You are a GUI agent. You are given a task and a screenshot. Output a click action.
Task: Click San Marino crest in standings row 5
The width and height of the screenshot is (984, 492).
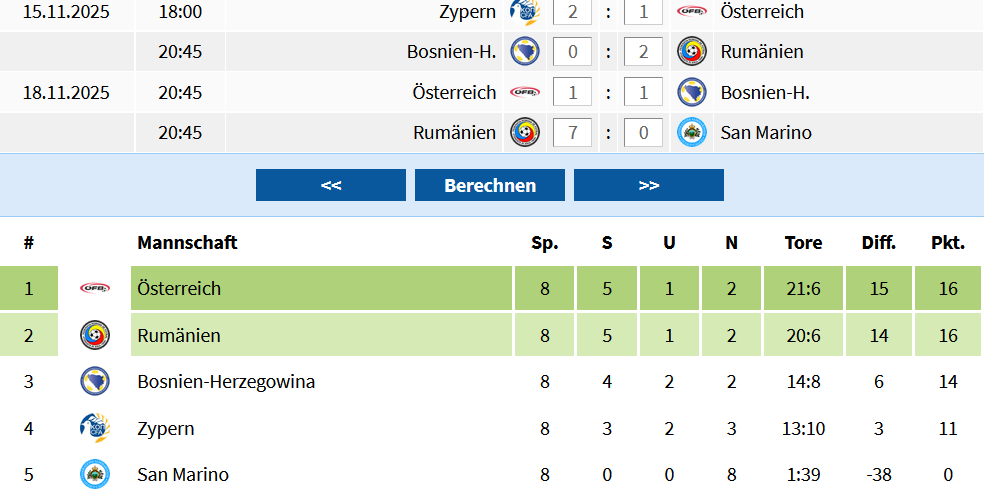pos(95,474)
